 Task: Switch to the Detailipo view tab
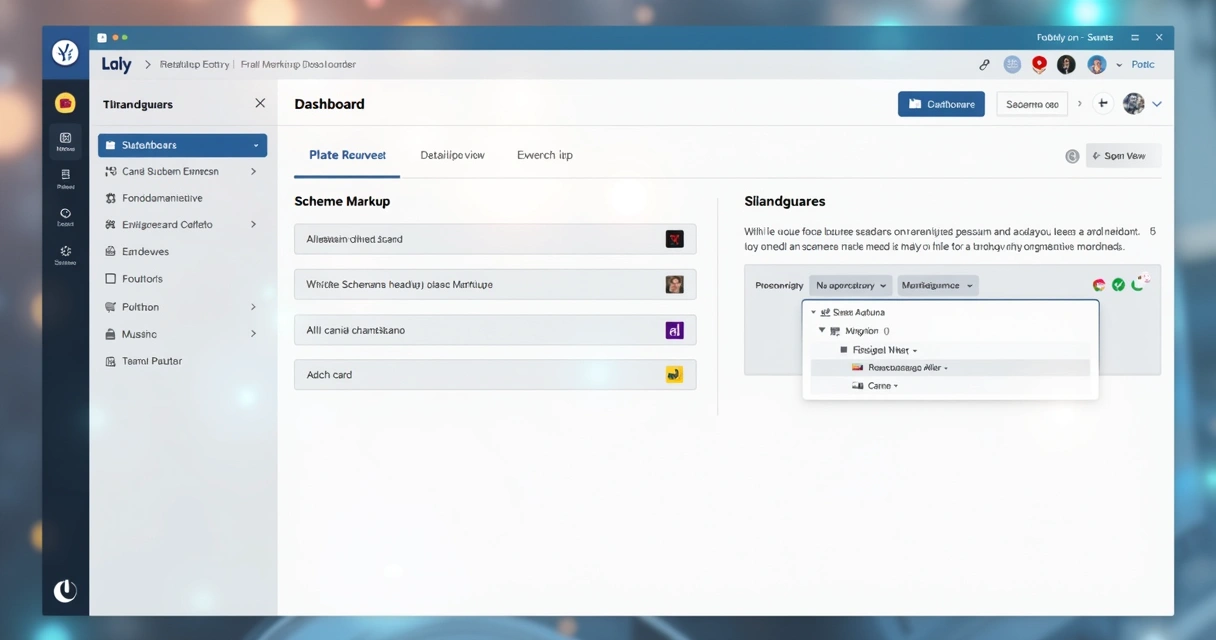(452, 155)
